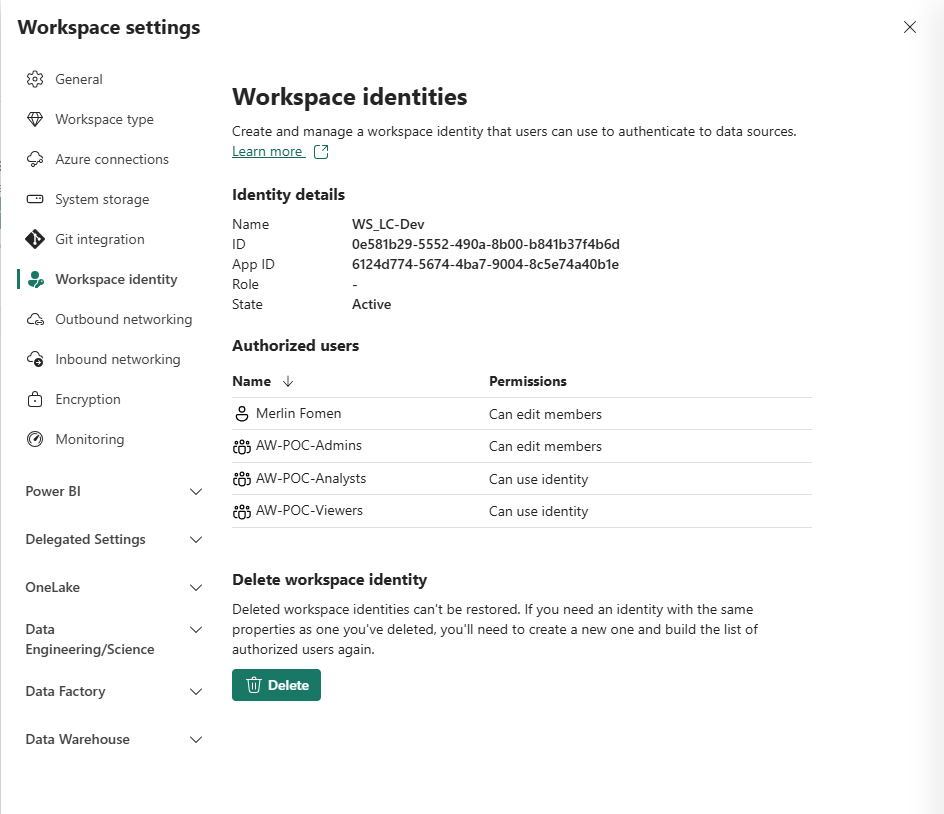Expand Data Engineering/Science chevron
The image size is (944, 814).
(x=196, y=630)
